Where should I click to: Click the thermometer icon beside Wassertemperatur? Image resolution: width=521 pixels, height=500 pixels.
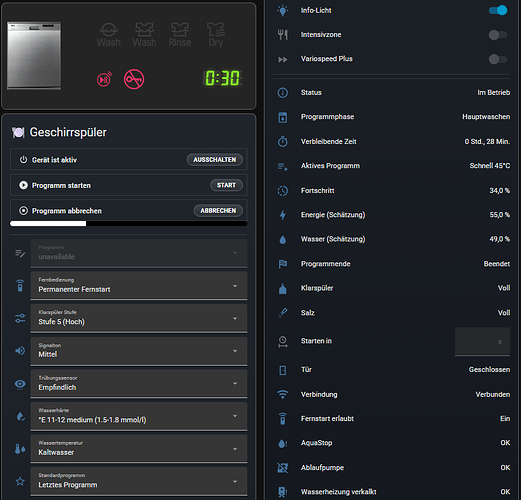tap(20, 449)
